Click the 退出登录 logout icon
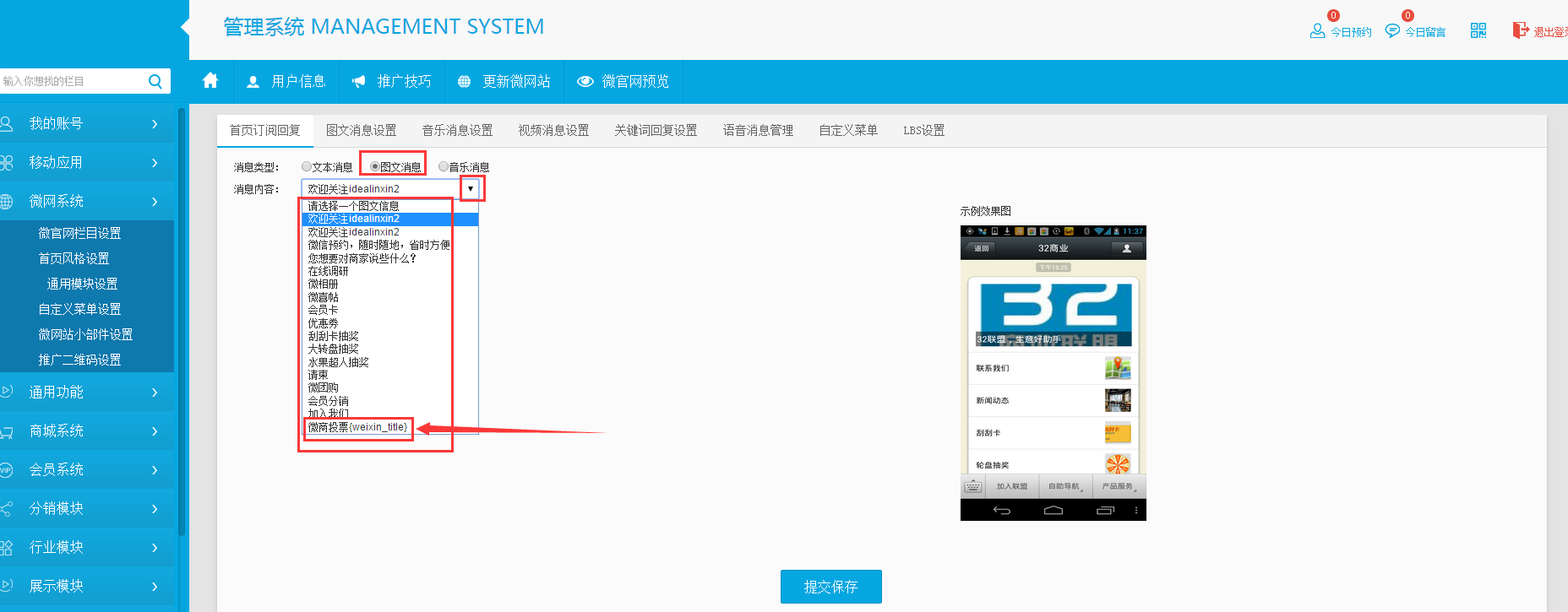Viewport: 1568px width, 612px height. [1520, 30]
